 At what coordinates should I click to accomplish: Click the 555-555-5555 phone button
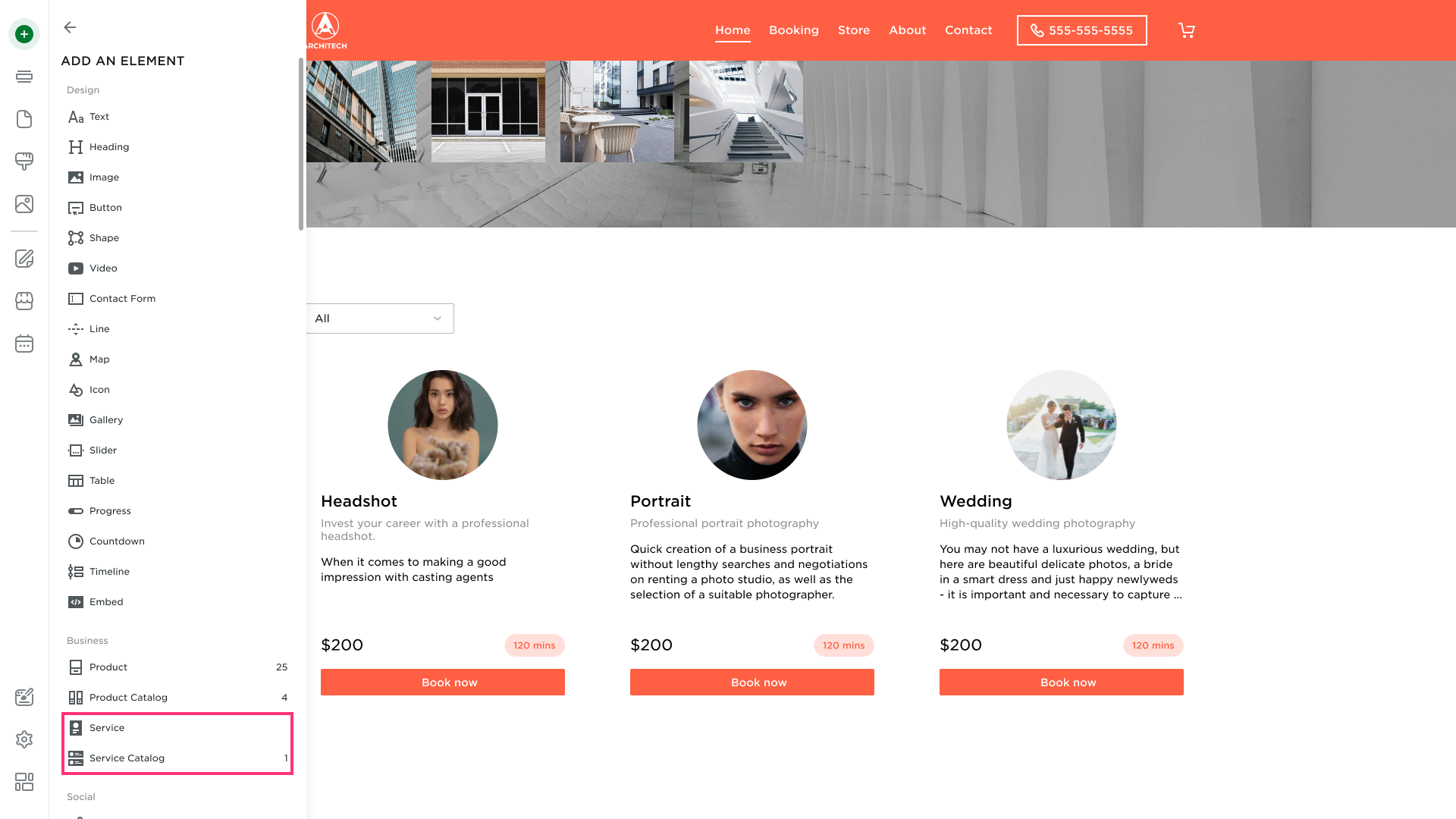(x=1082, y=30)
